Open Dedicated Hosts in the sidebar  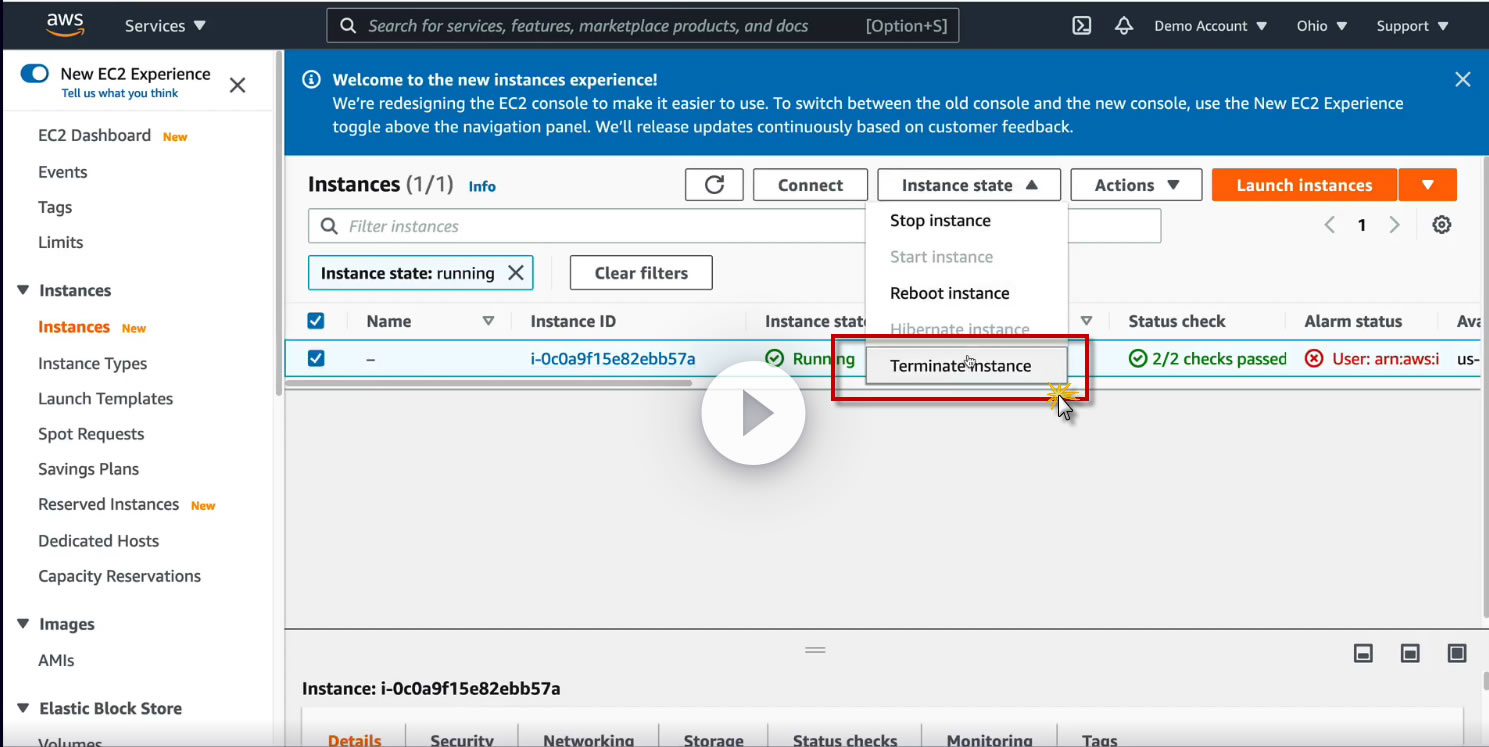pos(98,541)
